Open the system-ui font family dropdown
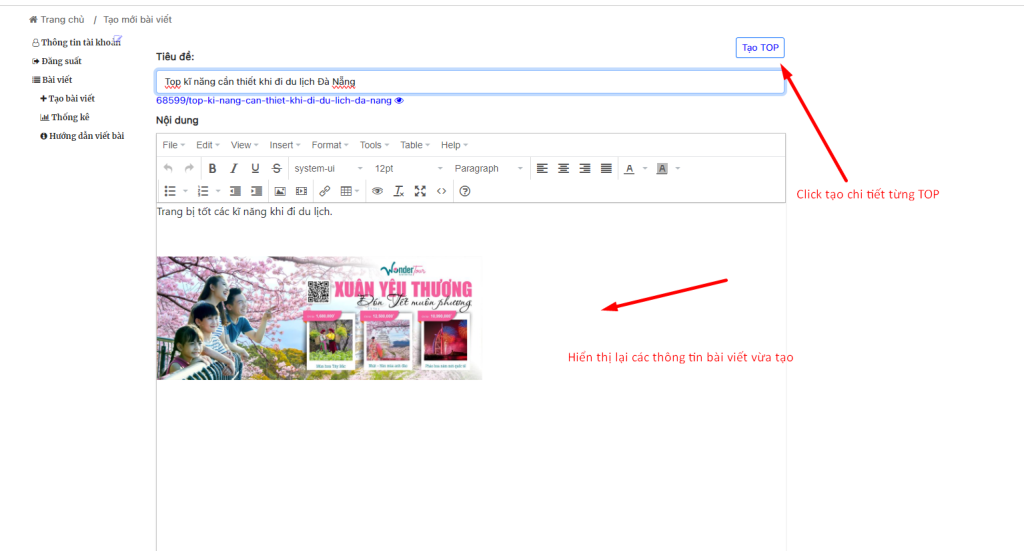Screen dimensions: 1024x551 point(327,169)
